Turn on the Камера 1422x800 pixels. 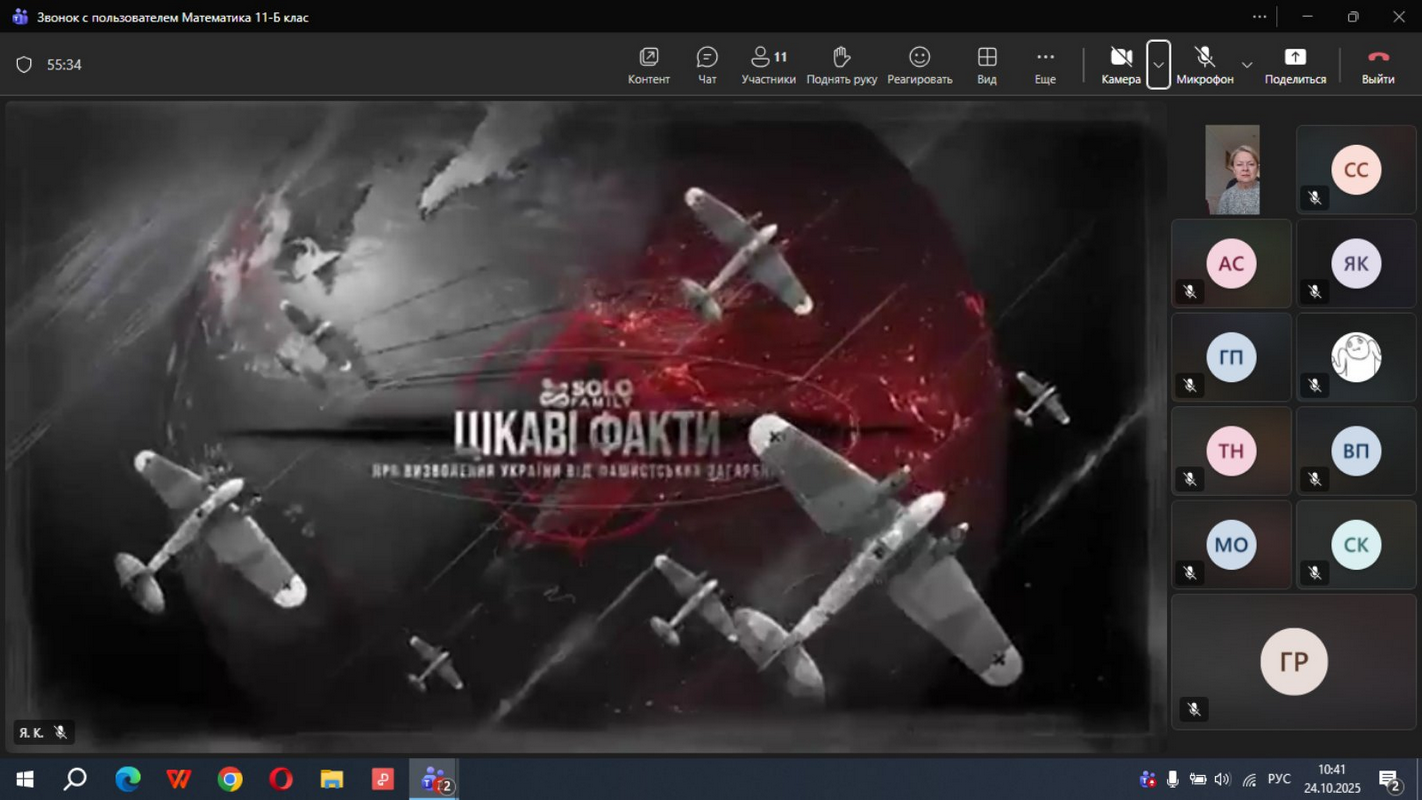click(x=1121, y=65)
